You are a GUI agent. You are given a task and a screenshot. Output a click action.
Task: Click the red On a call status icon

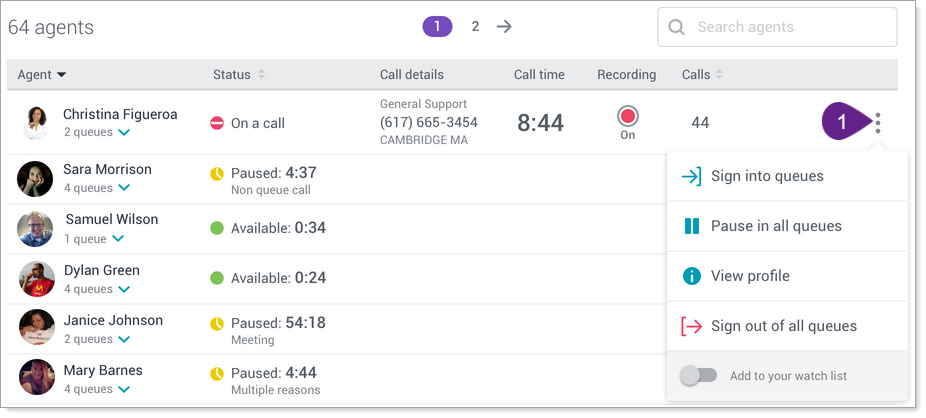click(x=217, y=123)
